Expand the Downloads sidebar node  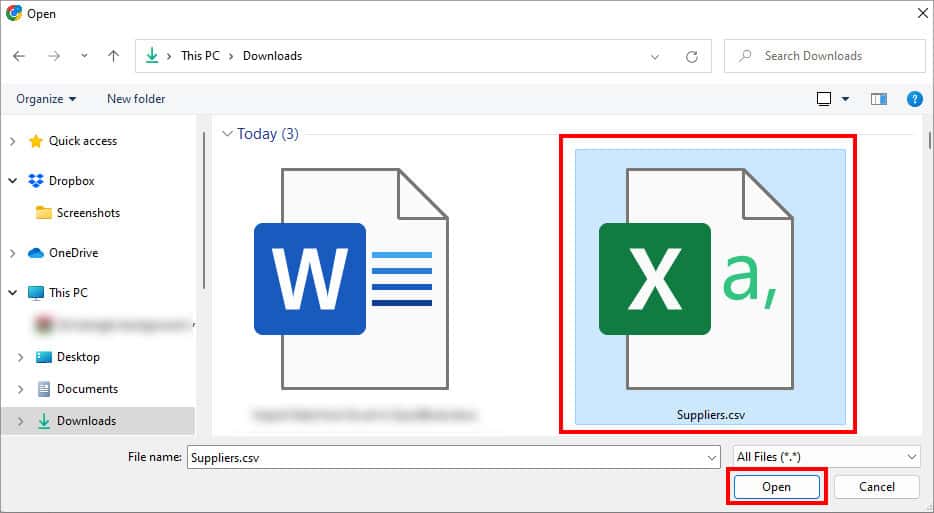[20, 421]
